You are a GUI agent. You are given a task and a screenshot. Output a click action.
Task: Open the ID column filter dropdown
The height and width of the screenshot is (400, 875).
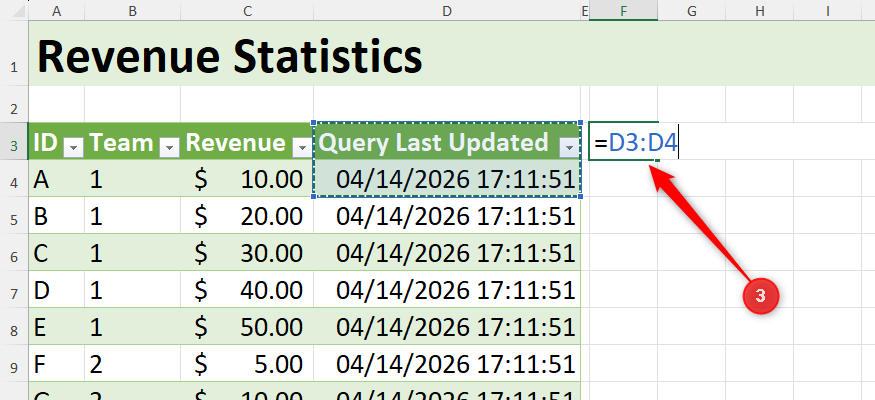[74, 147]
